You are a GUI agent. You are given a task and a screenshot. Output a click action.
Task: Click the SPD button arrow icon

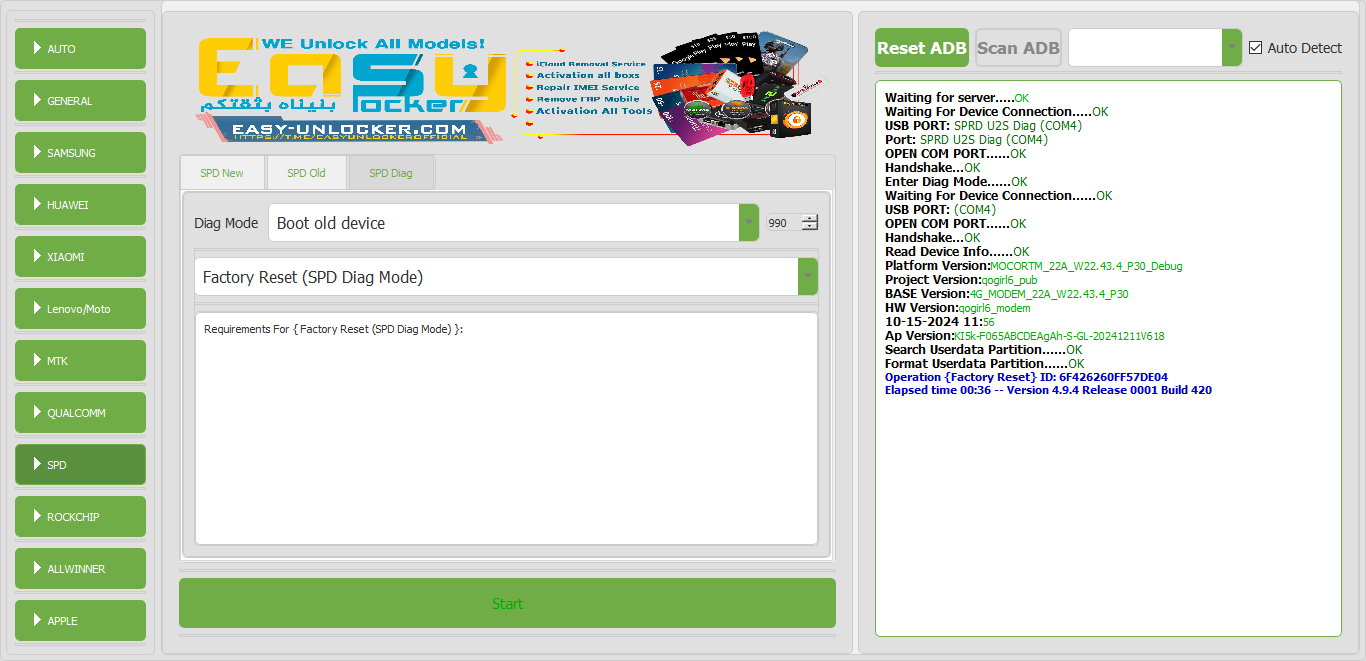[x=37, y=464]
